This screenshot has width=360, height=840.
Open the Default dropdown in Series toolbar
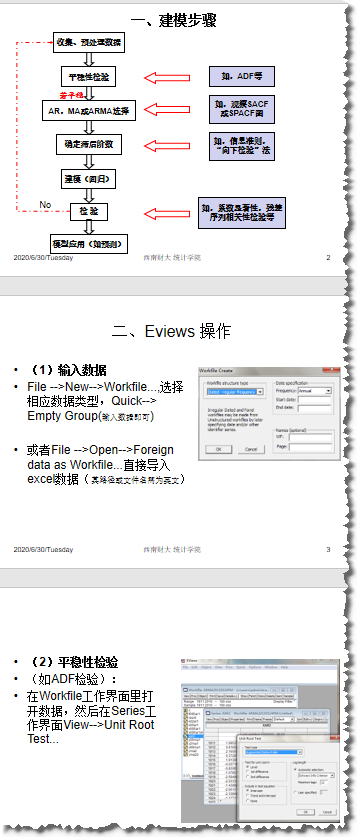tap(284, 719)
